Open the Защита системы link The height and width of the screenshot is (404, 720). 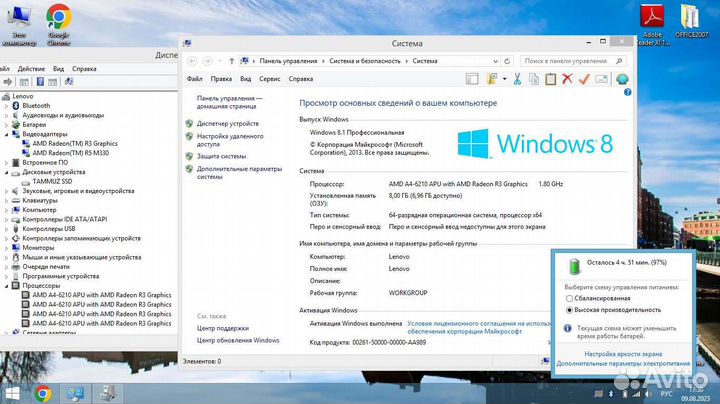pyautogui.click(x=221, y=156)
